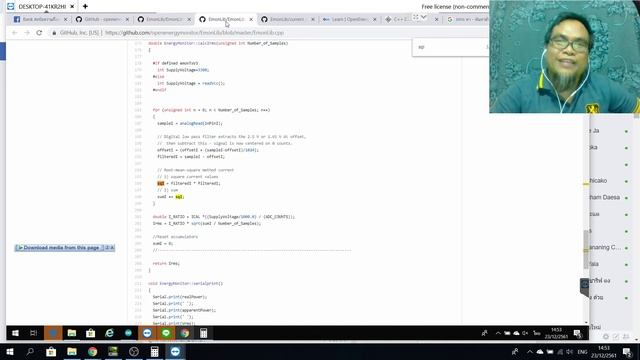Click the analogRead(inPinI) code line

[x=190, y=123]
